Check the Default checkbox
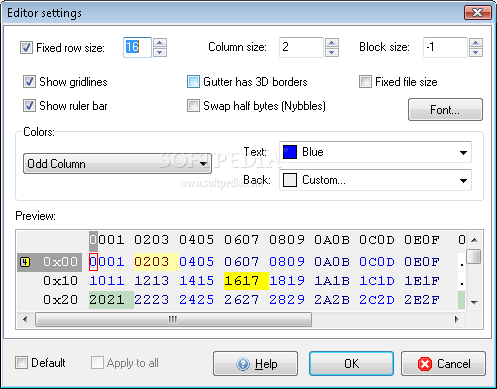The image size is (497, 389). click(21, 363)
